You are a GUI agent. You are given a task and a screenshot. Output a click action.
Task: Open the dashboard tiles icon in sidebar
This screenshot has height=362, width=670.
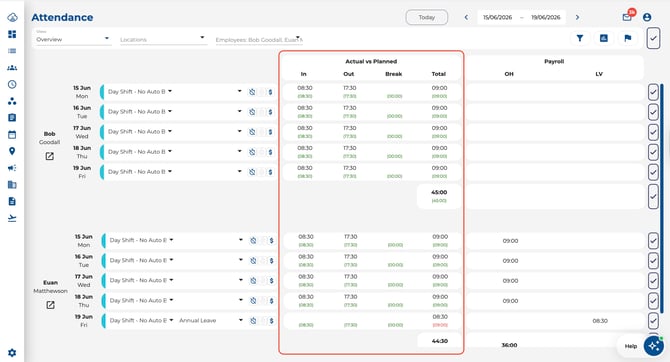[12, 34]
